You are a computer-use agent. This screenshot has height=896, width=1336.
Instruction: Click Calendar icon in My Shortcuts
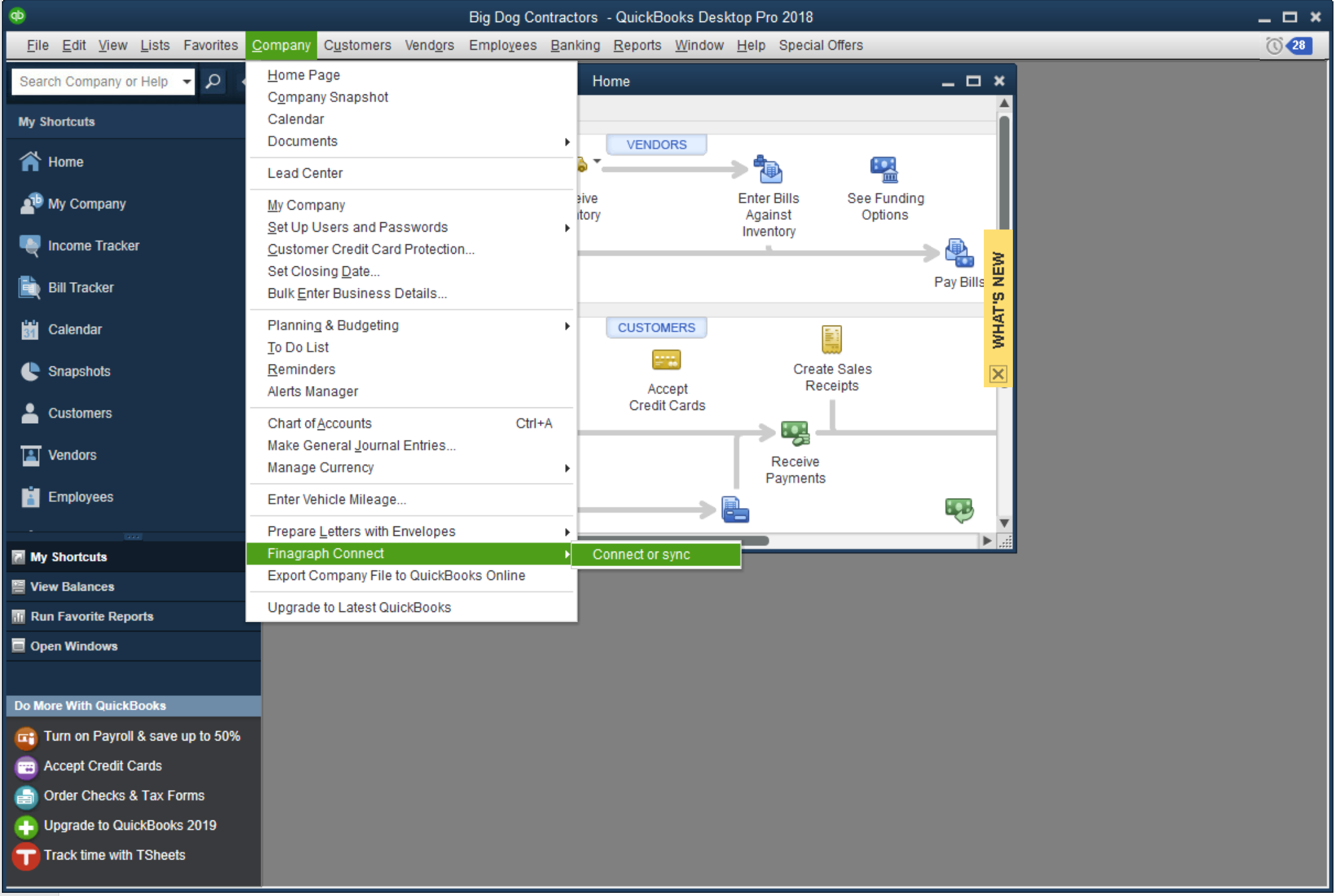coord(30,329)
